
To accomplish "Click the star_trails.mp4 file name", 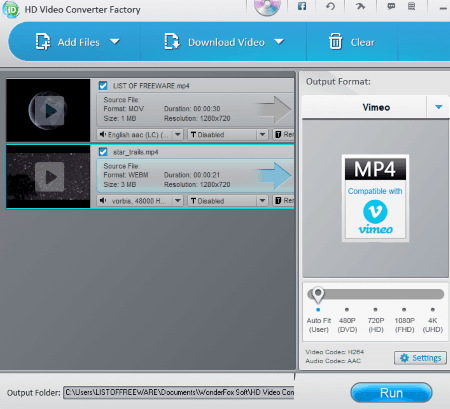I will 135,152.
